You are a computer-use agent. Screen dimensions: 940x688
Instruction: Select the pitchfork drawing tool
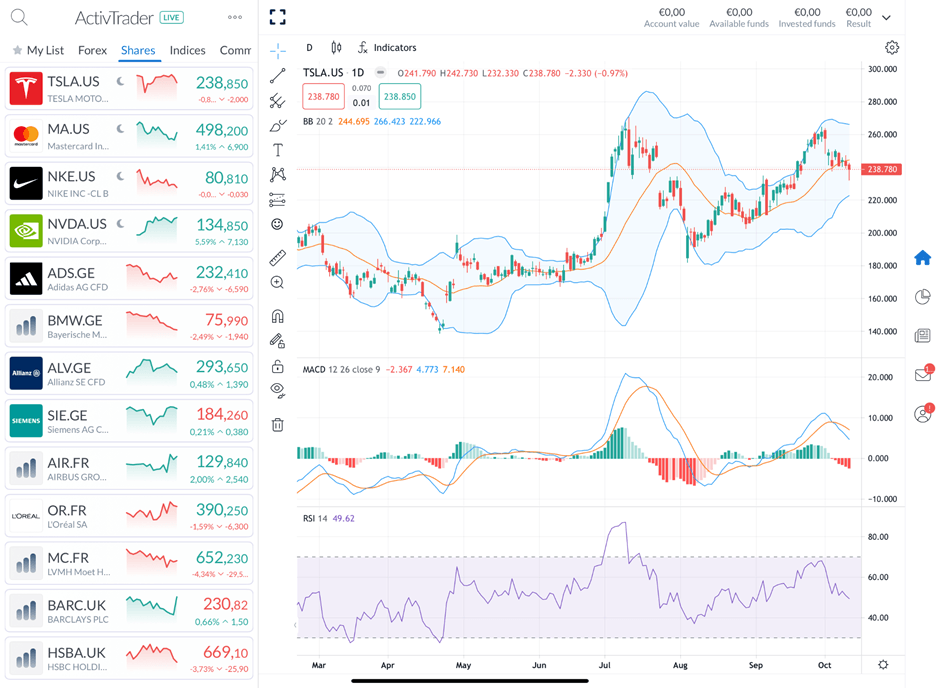[x=278, y=101]
